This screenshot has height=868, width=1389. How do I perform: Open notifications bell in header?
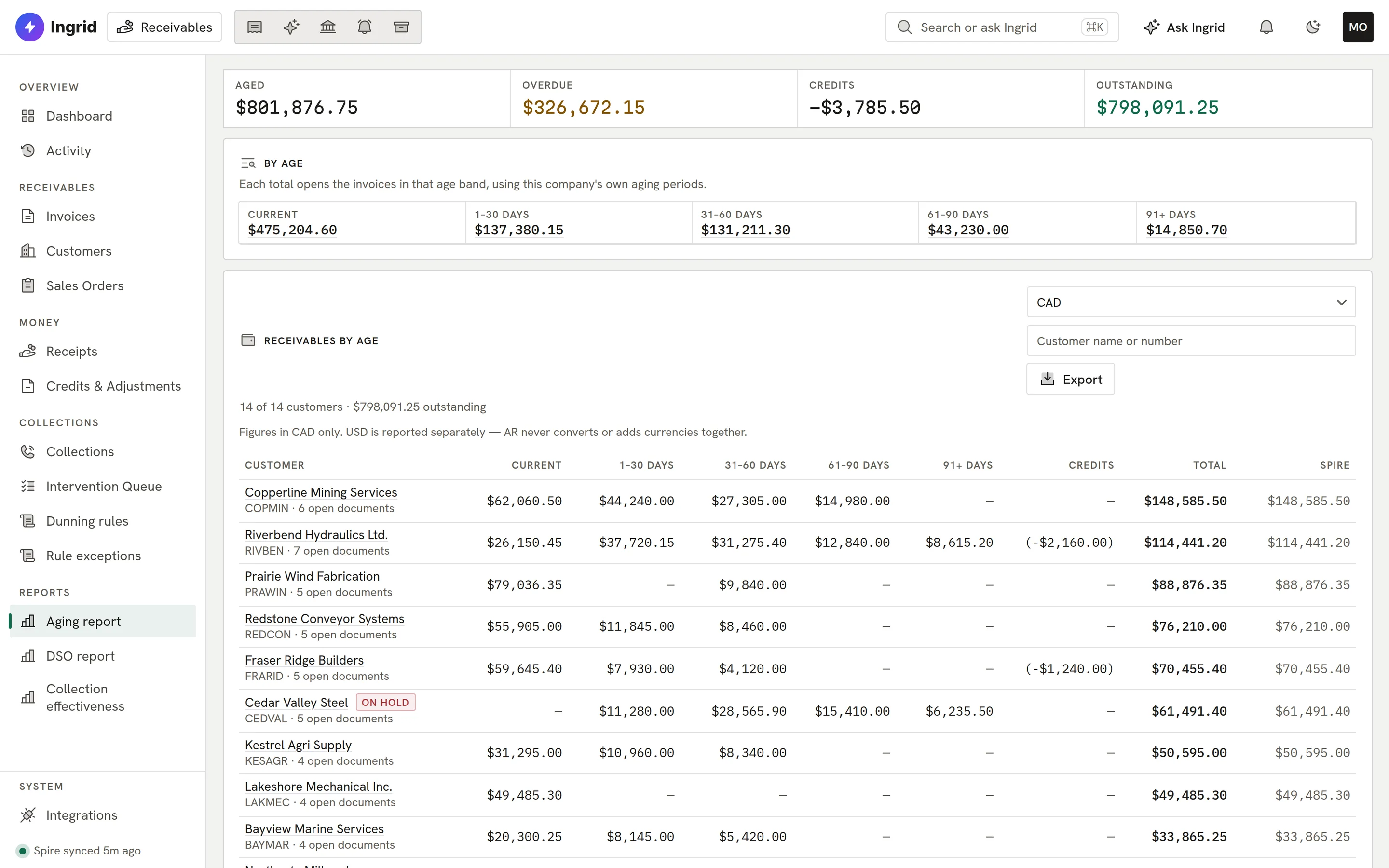tap(1266, 27)
